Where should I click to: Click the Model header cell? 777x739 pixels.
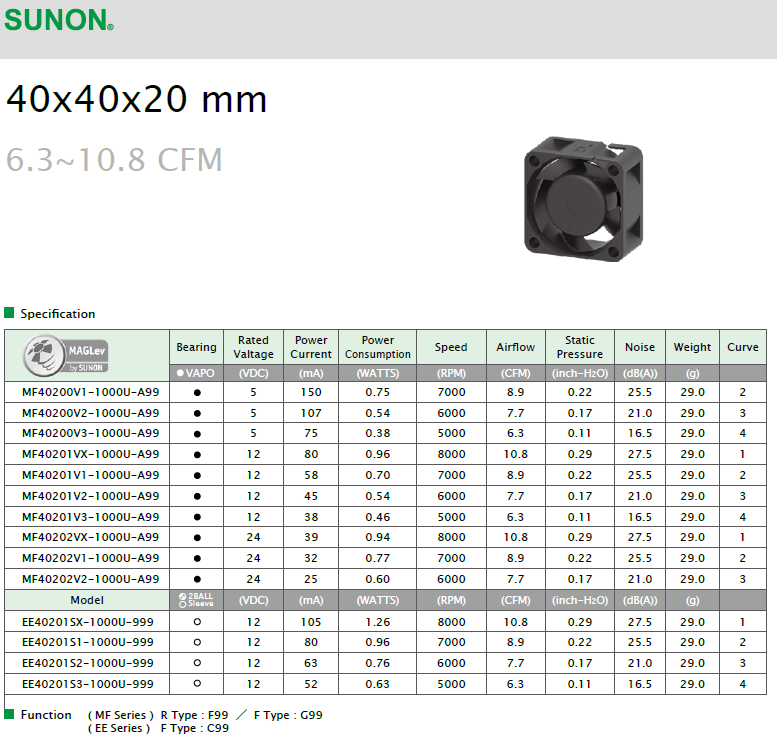(87, 600)
